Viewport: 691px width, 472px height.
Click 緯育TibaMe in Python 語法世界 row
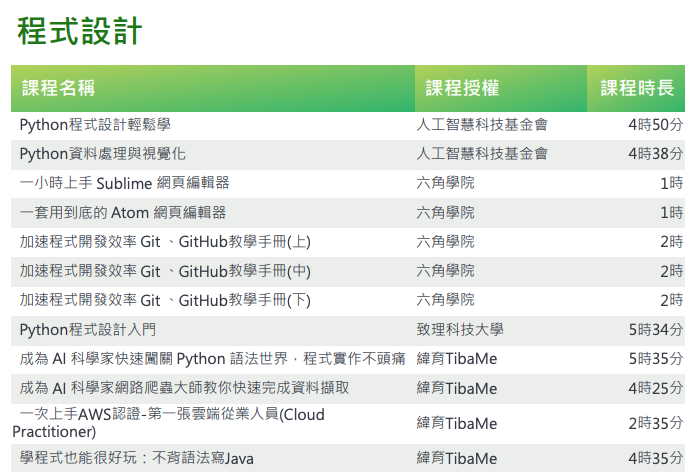(457, 359)
